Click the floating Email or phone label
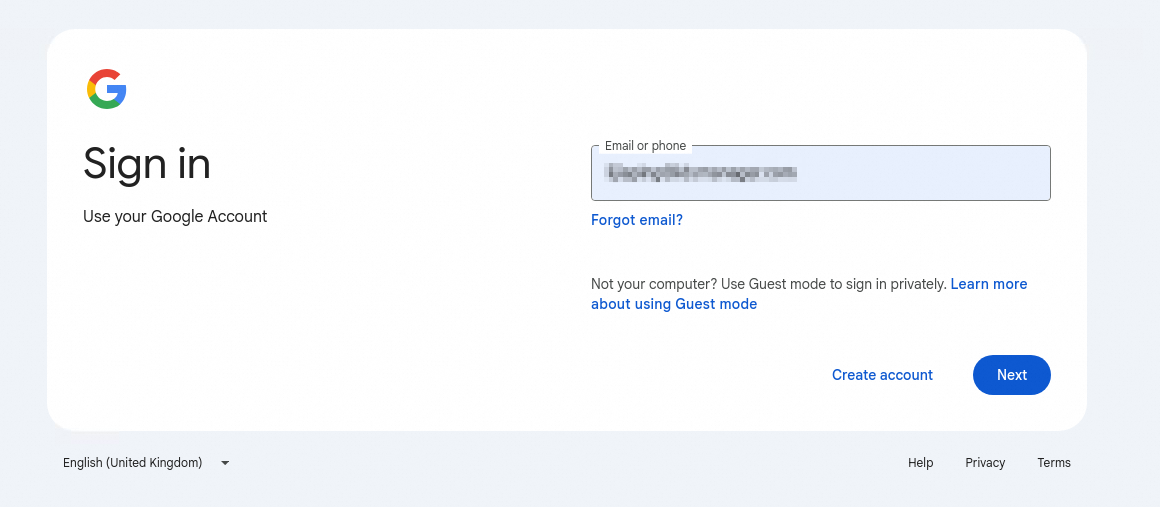Image resolution: width=1160 pixels, height=507 pixels. click(x=645, y=146)
